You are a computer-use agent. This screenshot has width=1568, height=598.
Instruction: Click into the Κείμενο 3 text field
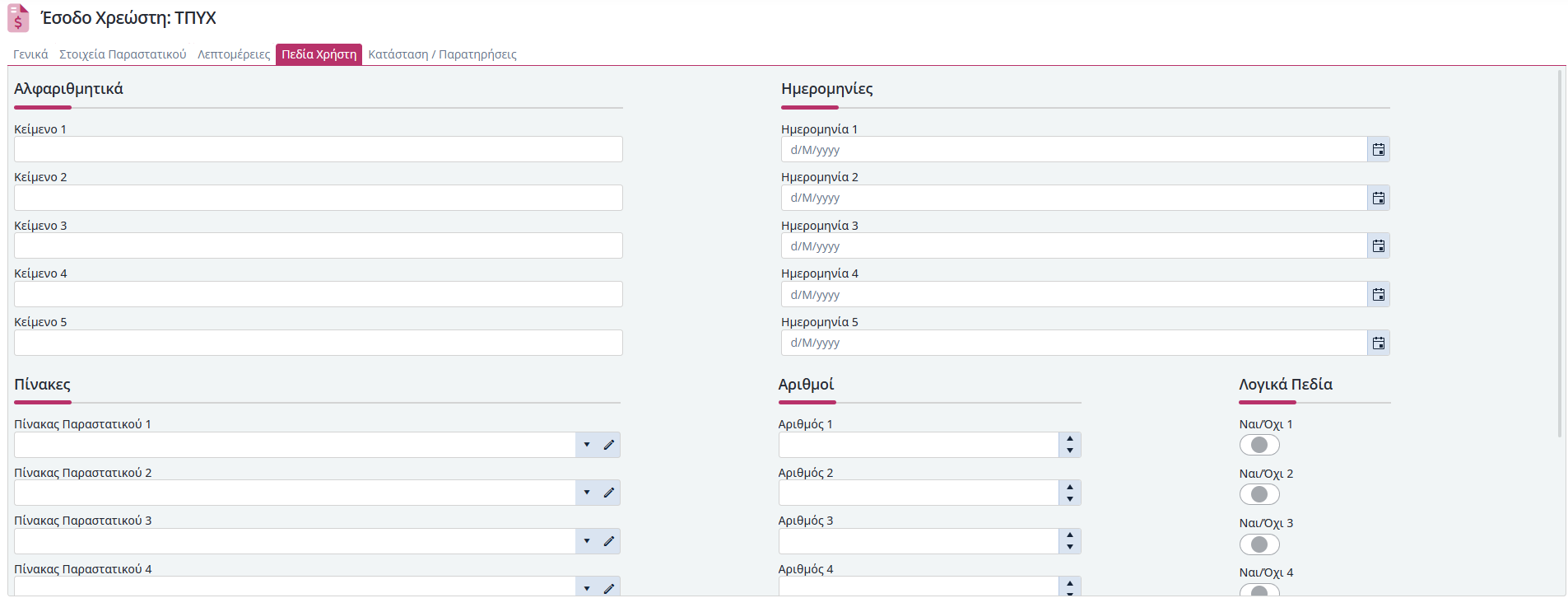[x=319, y=245]
